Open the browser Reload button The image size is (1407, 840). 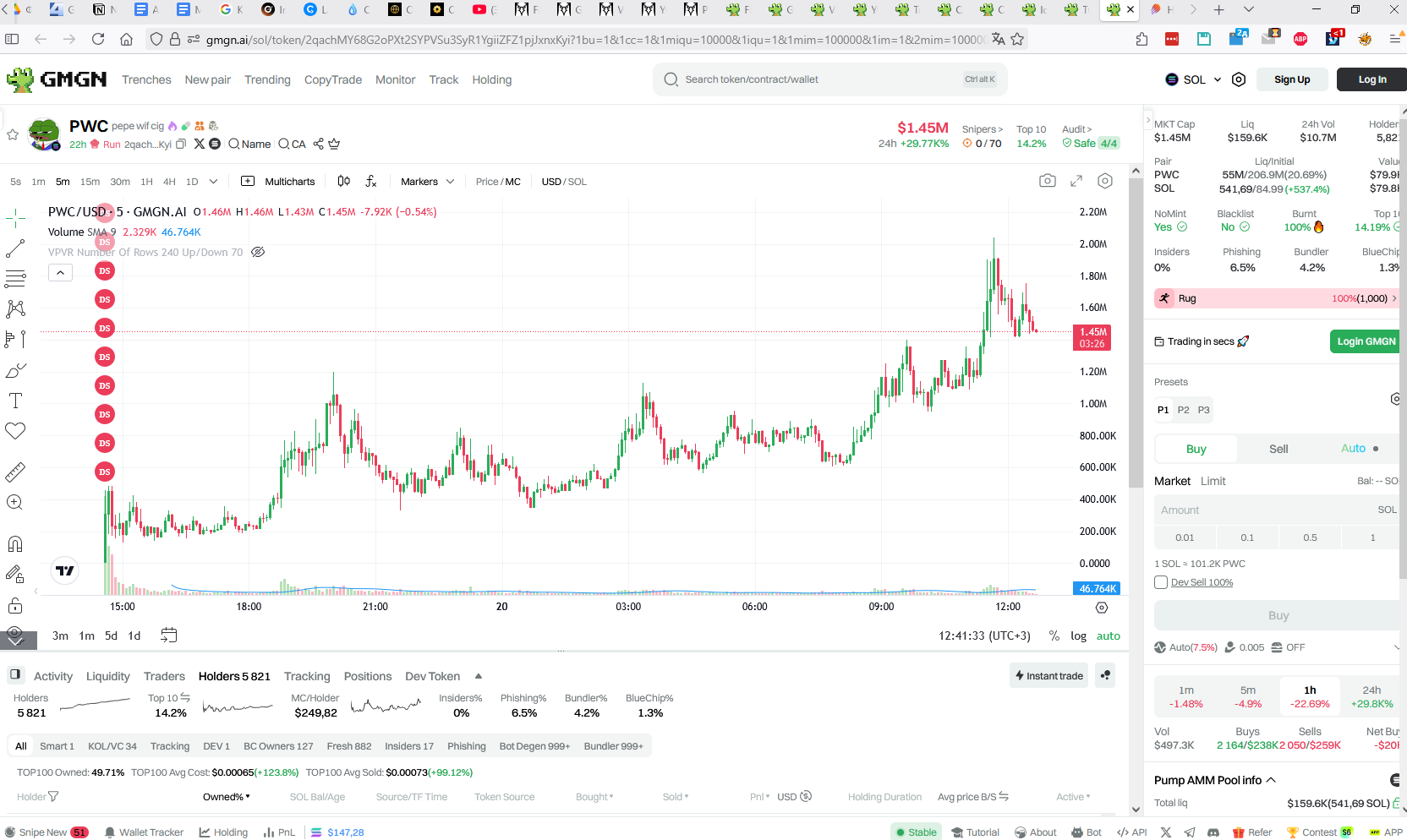click(x=98, y=39)
